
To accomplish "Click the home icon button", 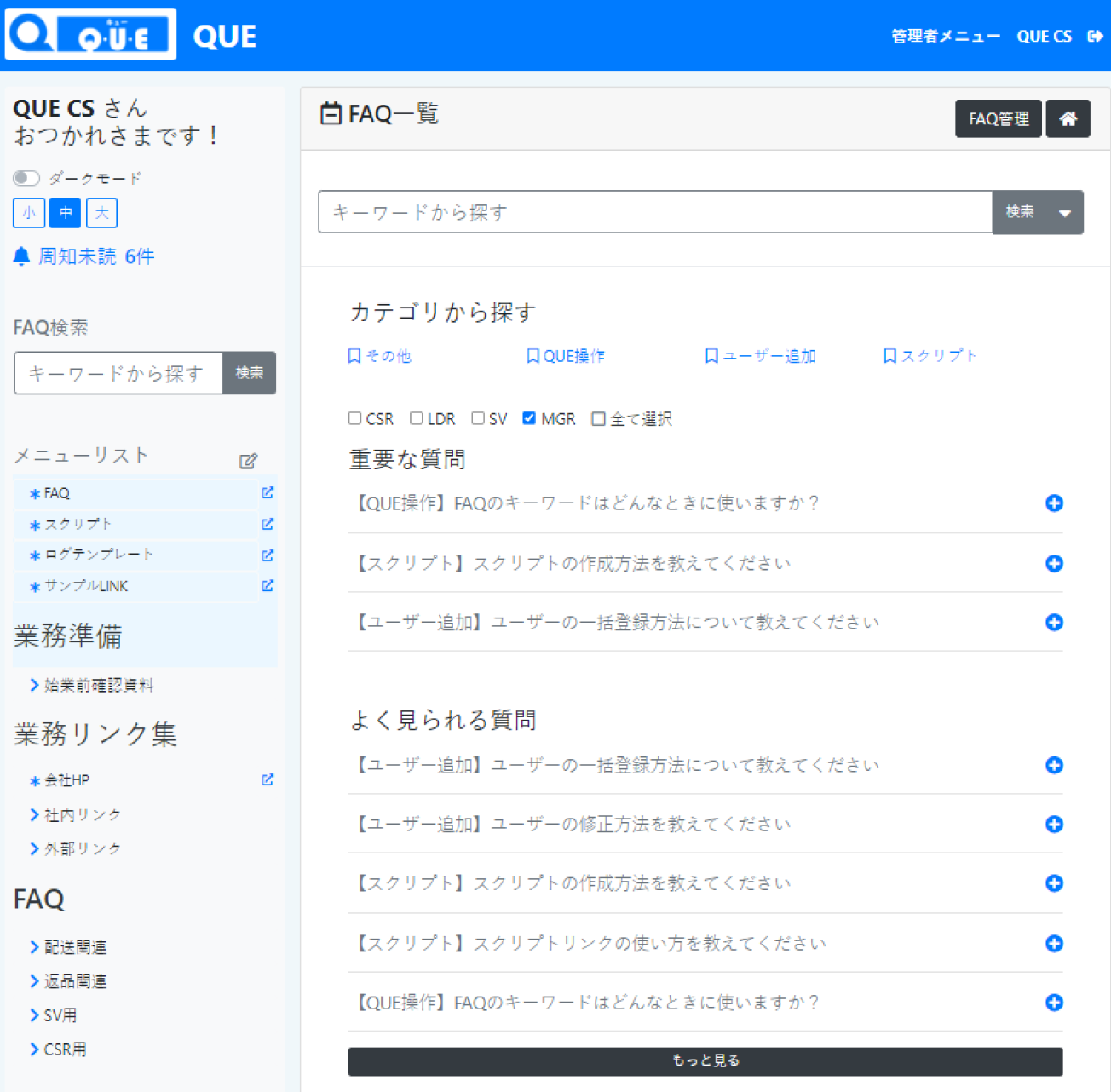I will [1068, 118].
